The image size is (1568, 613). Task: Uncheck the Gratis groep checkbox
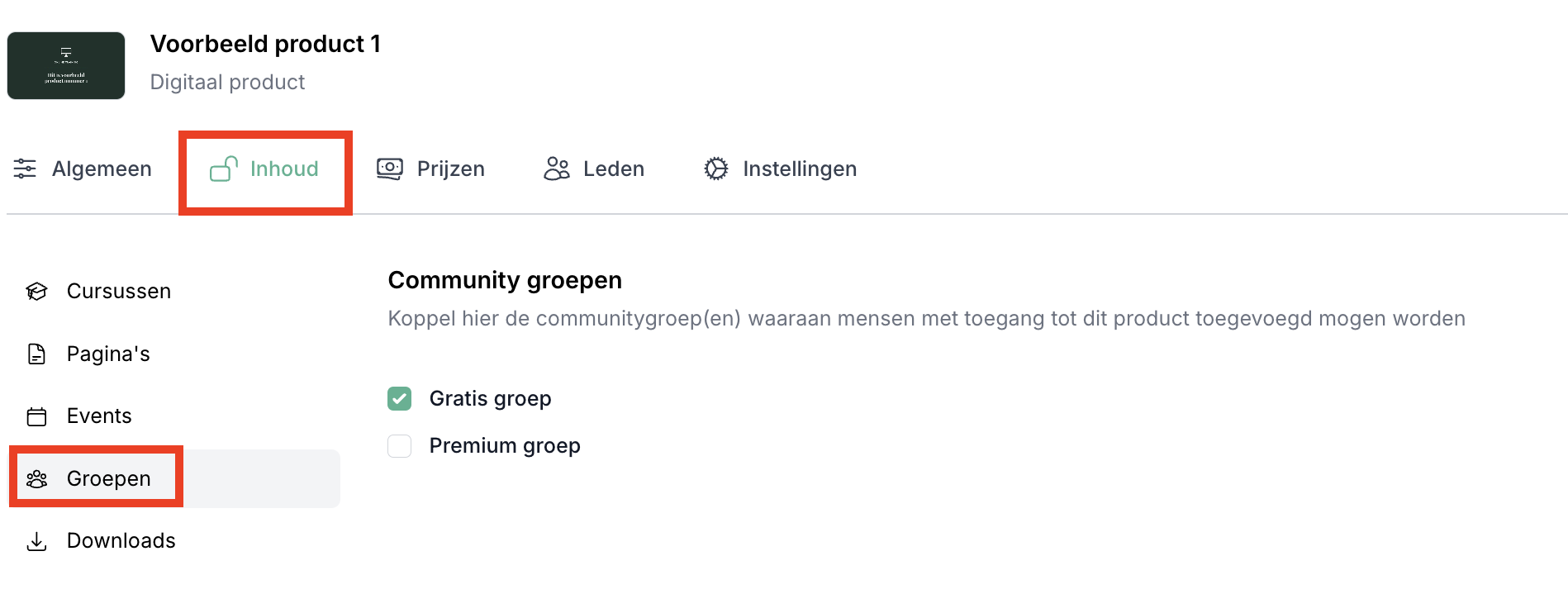[x=400, y=399]
